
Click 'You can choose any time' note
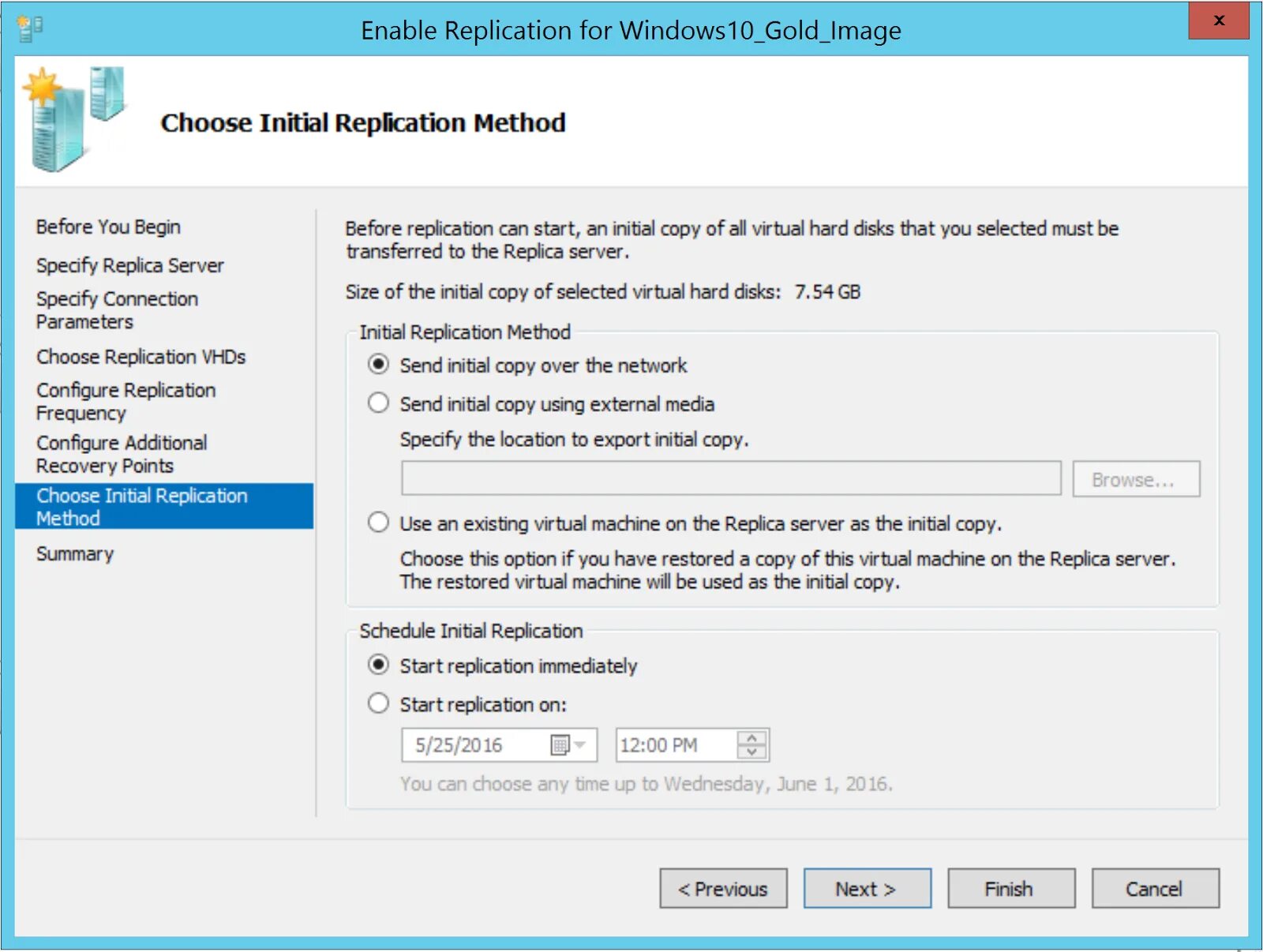click(x=646, y=785)
